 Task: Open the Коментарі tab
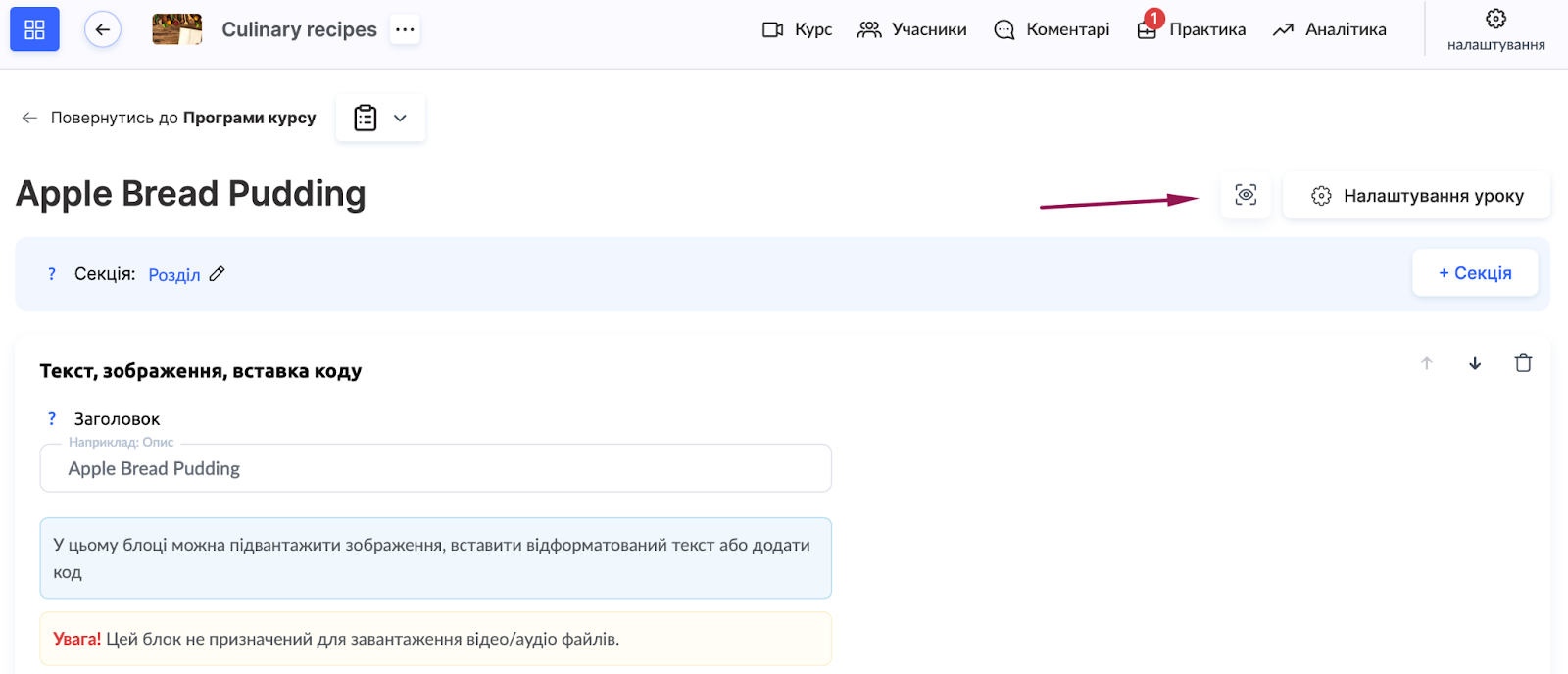1052,29
